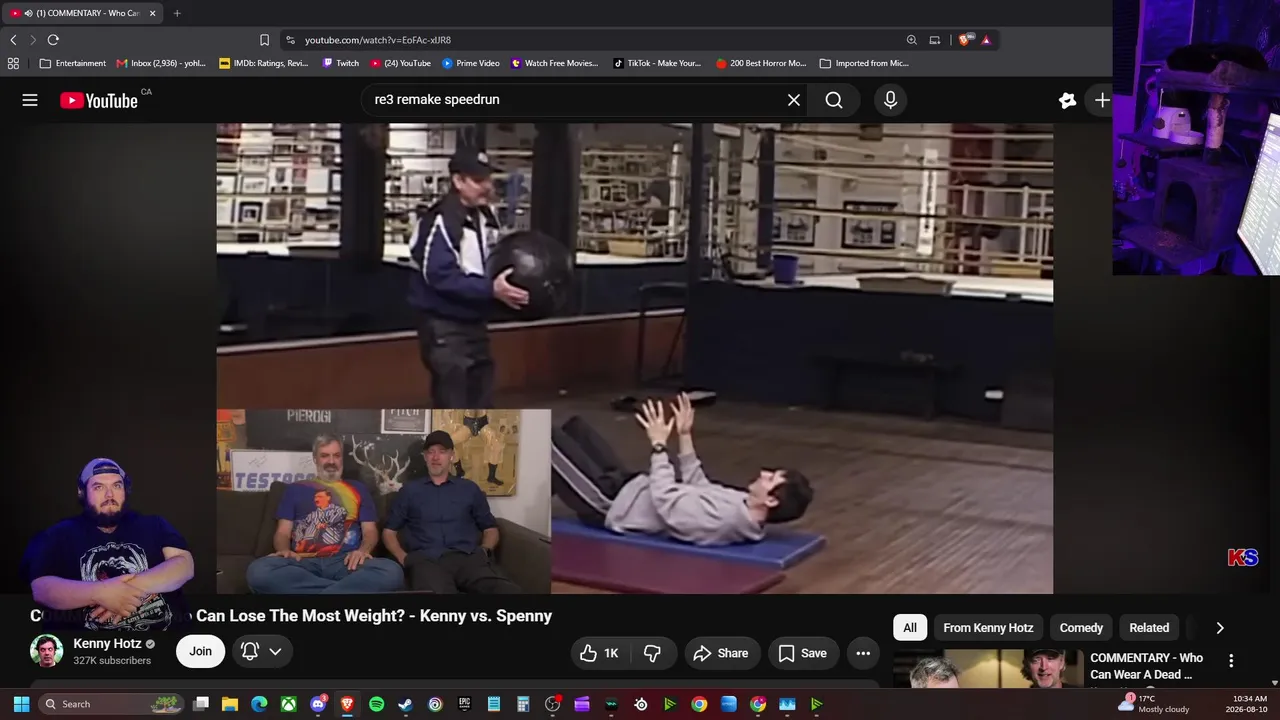Click the browser address bar URL
The height and width of the screenshot is (720, 1280).
coord(378,40)
